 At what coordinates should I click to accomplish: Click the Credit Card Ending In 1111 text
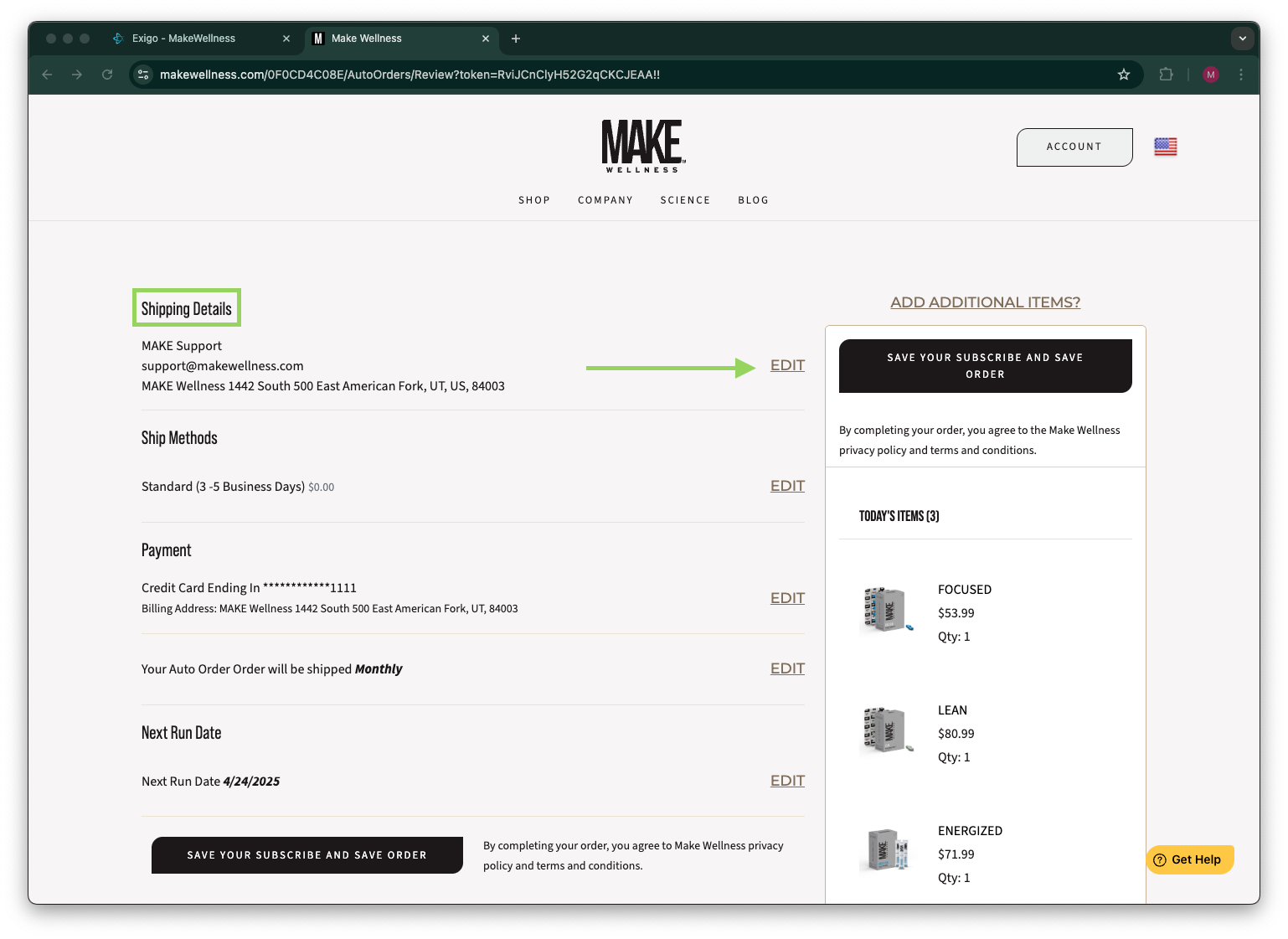coord(249,588)
